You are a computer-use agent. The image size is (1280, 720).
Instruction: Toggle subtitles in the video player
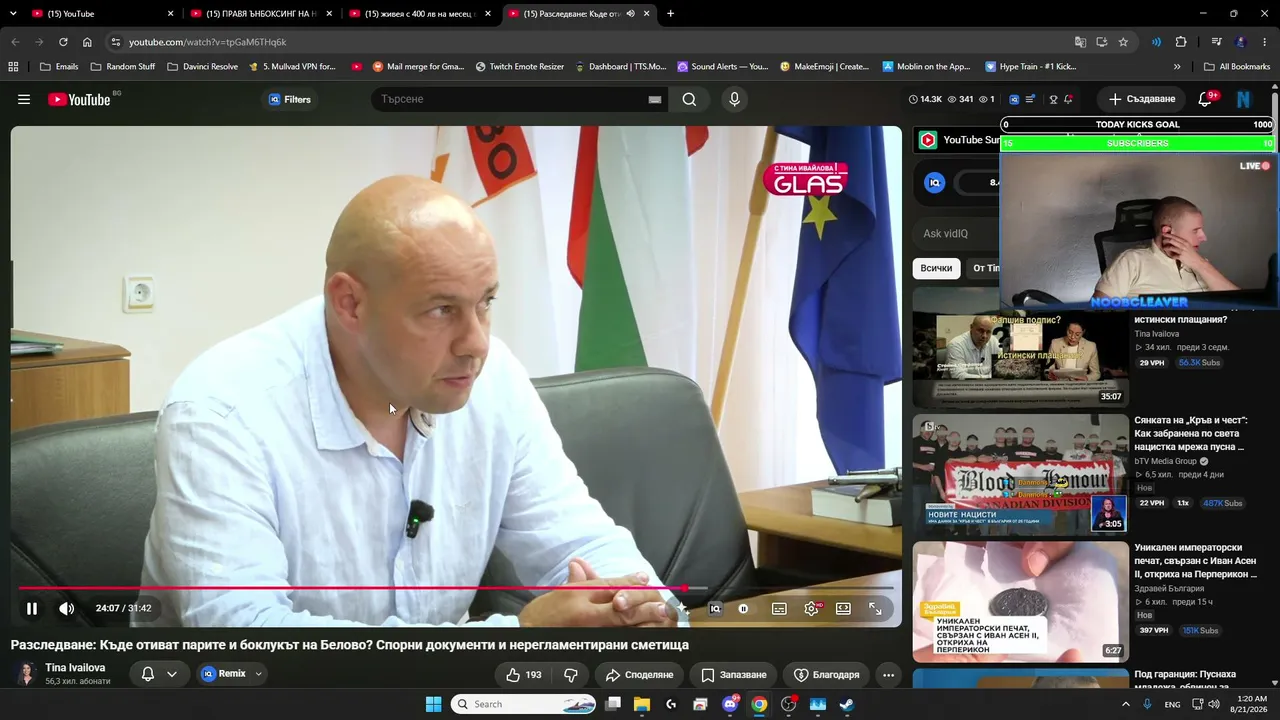(779, 608)
